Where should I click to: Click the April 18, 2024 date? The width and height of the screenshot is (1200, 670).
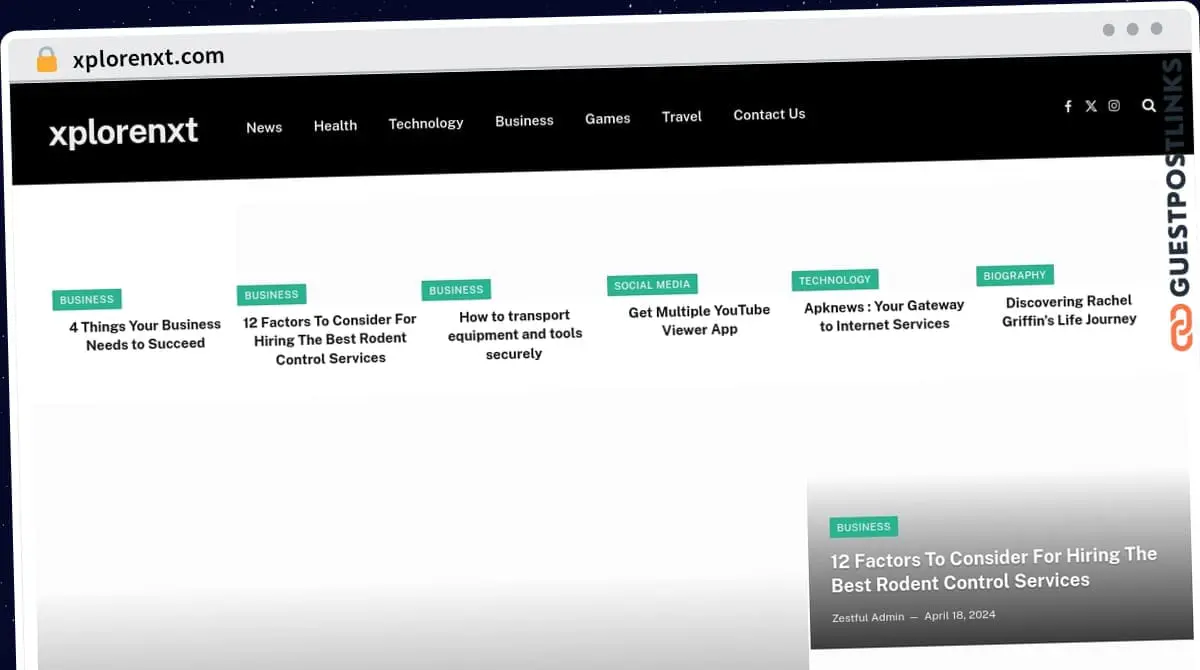(960, 615)
